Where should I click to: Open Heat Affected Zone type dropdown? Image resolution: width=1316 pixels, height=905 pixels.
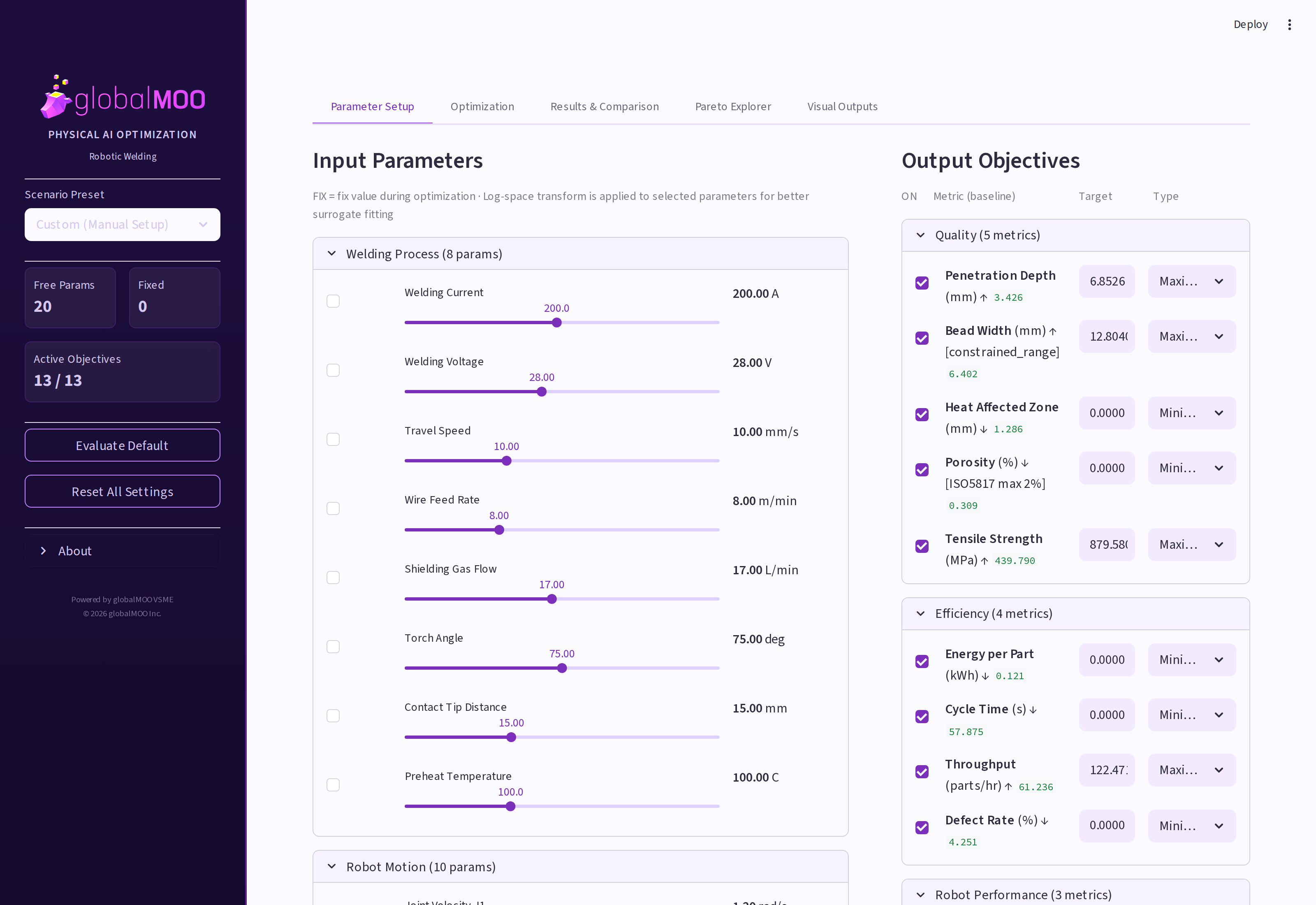(x=1192, y=413)
